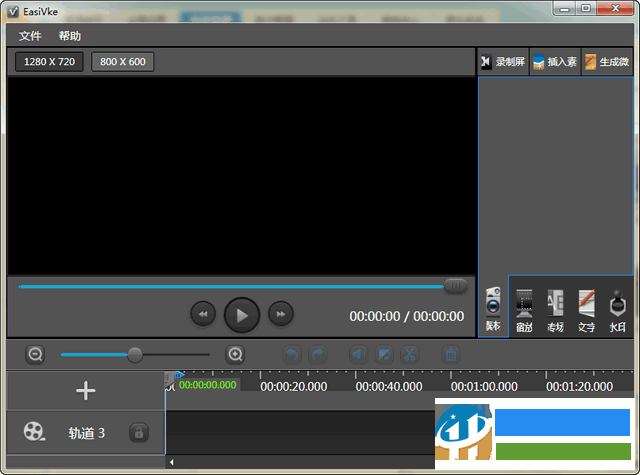Image resolution: width=640 pixels, height=475 pixels.
Task: Click the rewind button
Action: pyautogui.click(x=203, y=314)
